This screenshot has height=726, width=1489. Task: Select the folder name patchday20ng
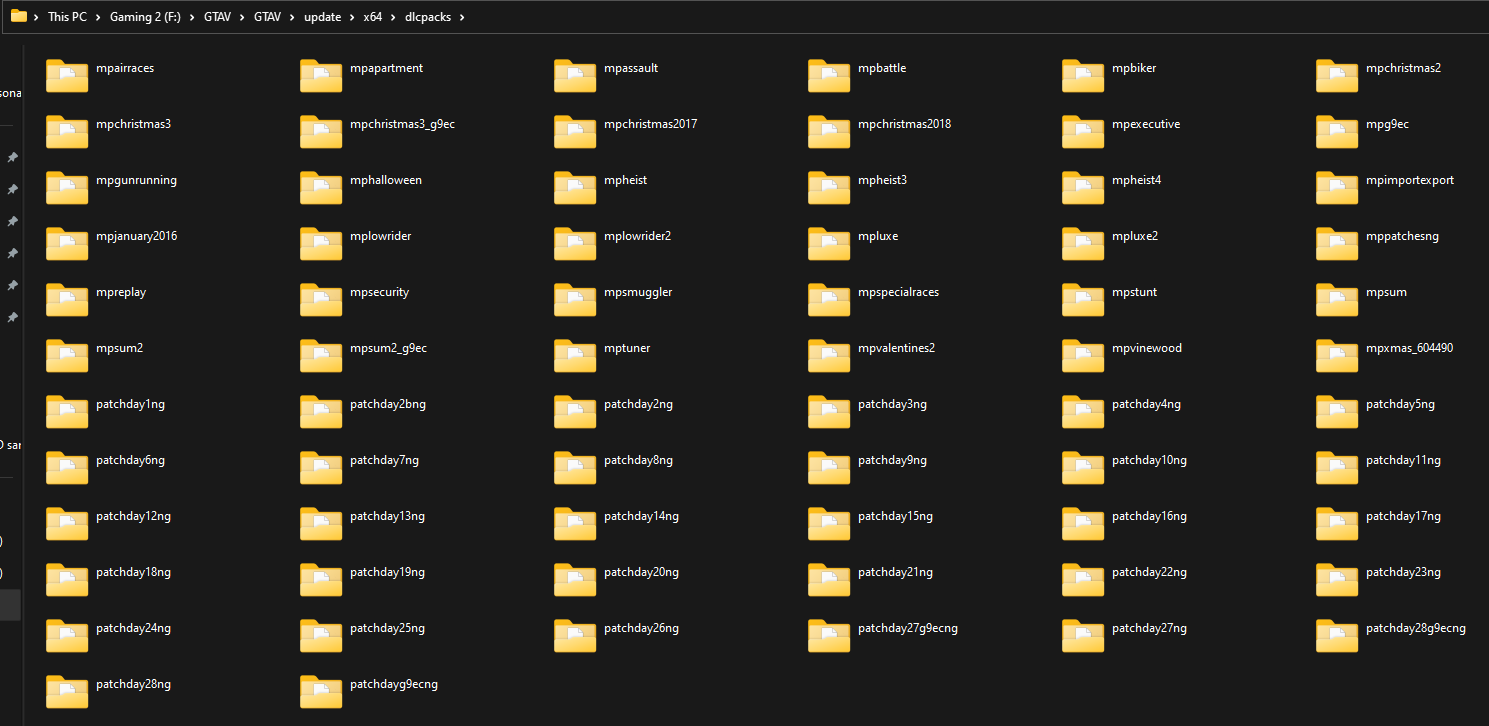pos(642,572)
